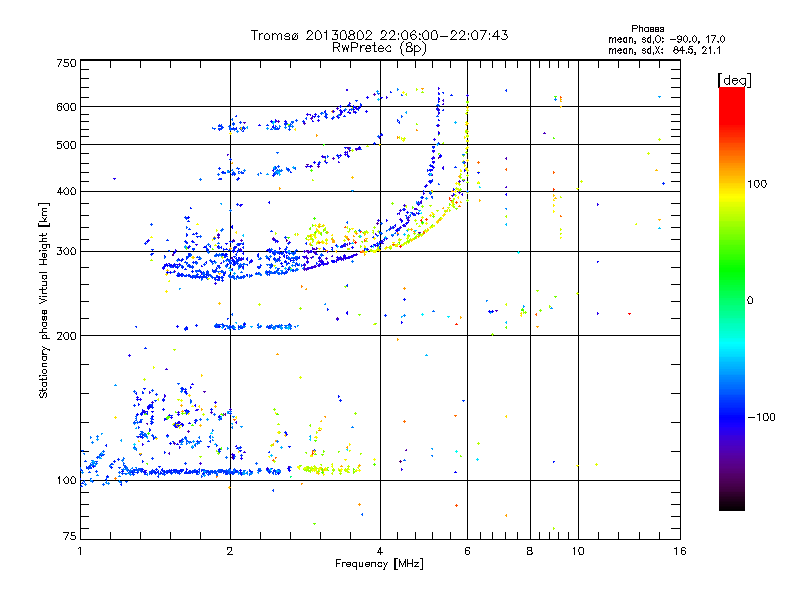Screen dimensions: 800x600
Task: Click the colorbar label '-100'
Action: [x=761, y=417]
